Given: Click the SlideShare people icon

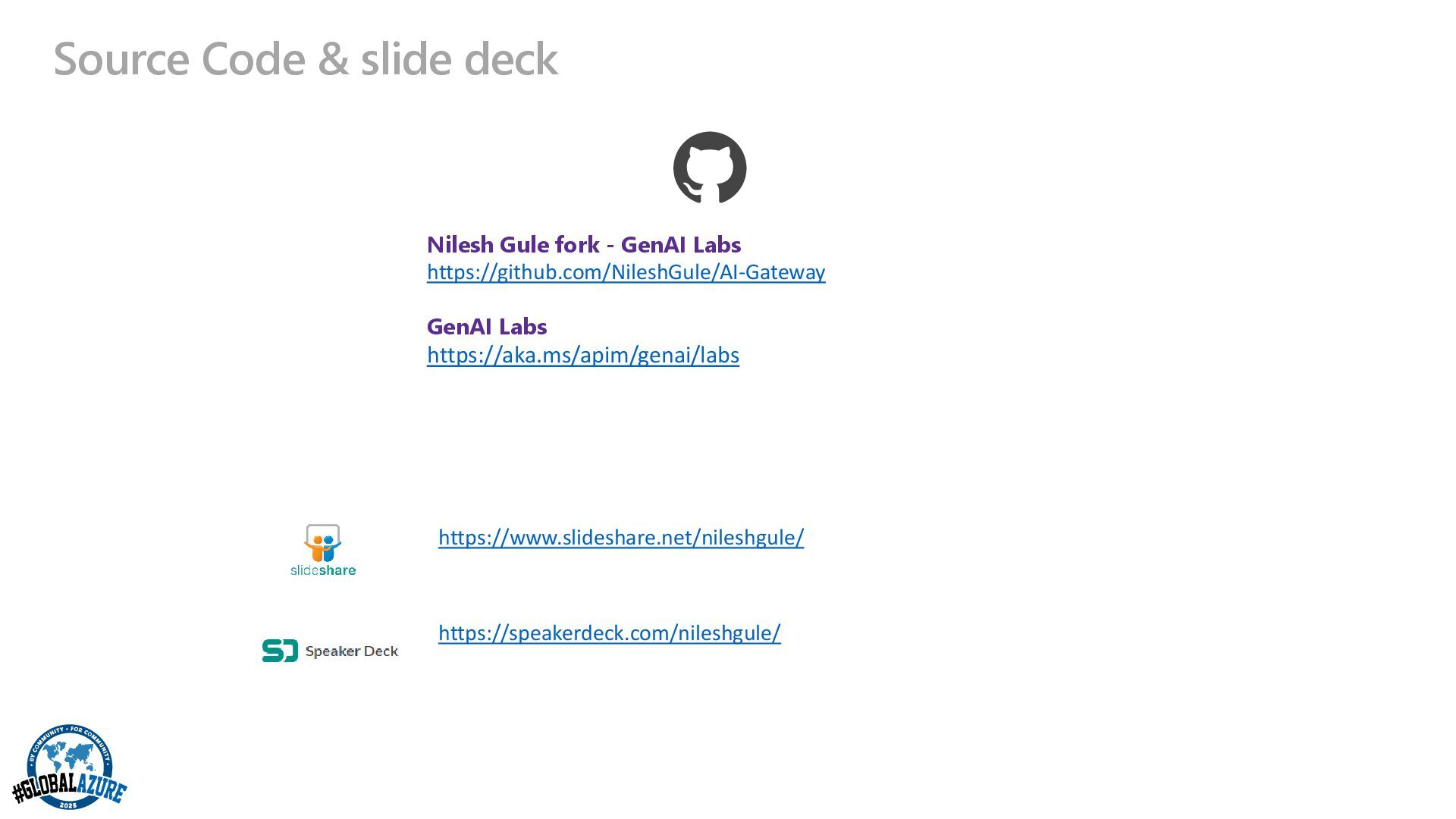Looking at the screenshot, I should pyautogui.click(x=323, y=544).
